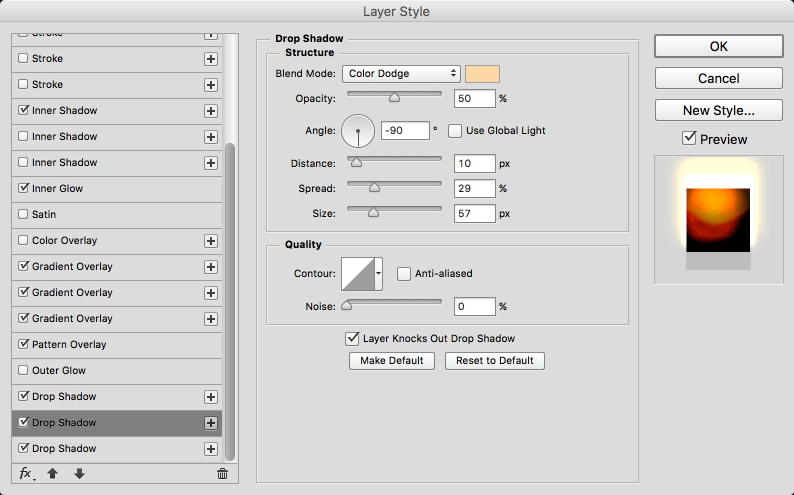Turn on the Satin effect checkbox
The width and height of the screenshot is (794, 495).
click(24, 215)
